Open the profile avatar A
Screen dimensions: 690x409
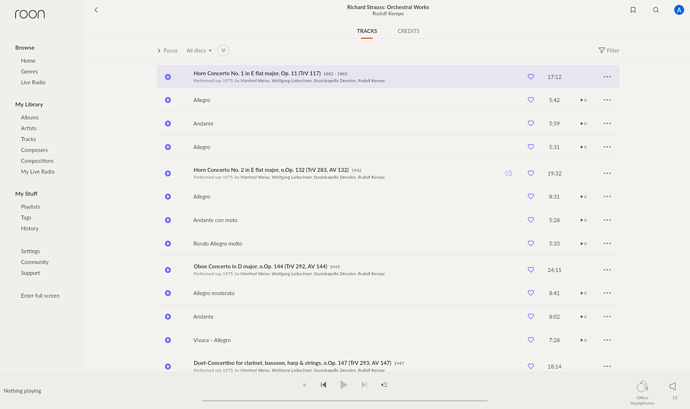pos(679,10)
